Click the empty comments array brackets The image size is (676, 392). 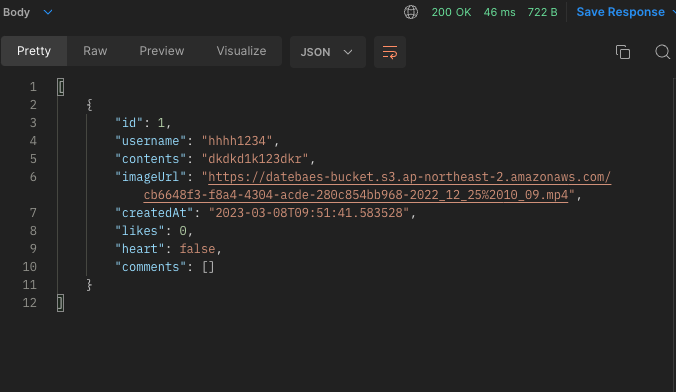(x=208, y=267)
